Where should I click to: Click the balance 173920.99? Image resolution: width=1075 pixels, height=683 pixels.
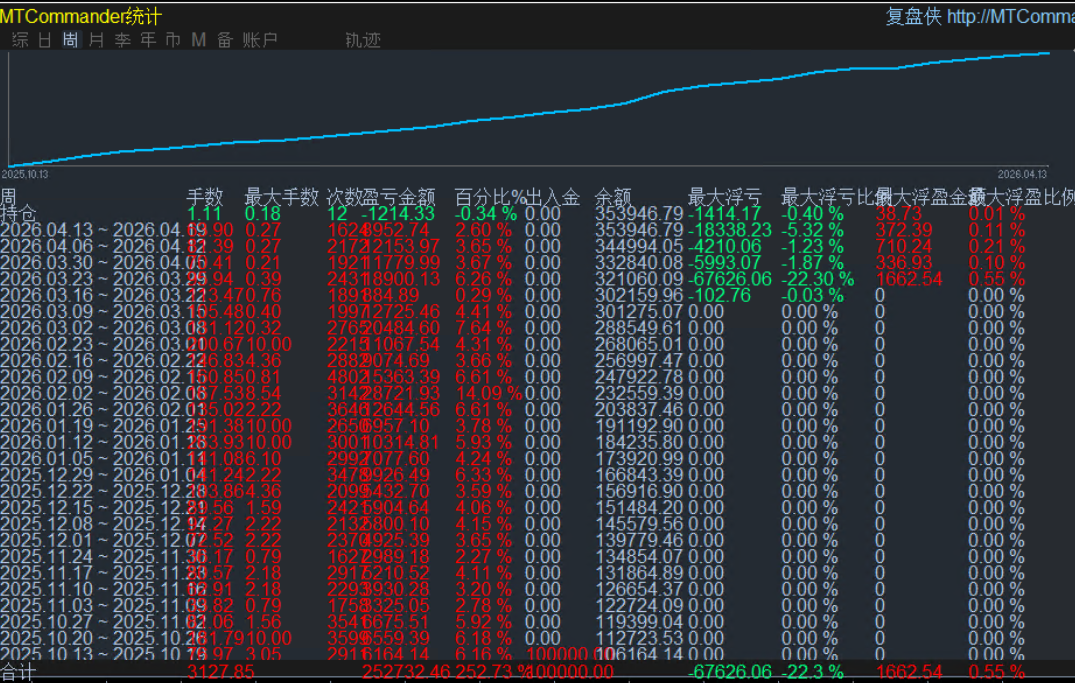tap(639, 459)
